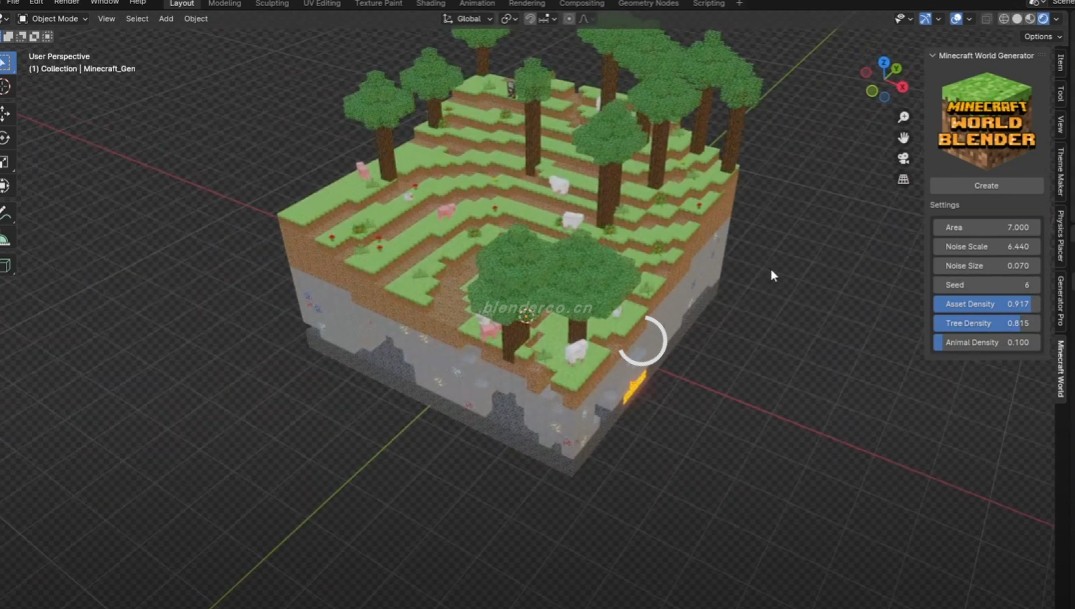Switch to Geometry Nodes workspace tab

click(x=648, y=3)
